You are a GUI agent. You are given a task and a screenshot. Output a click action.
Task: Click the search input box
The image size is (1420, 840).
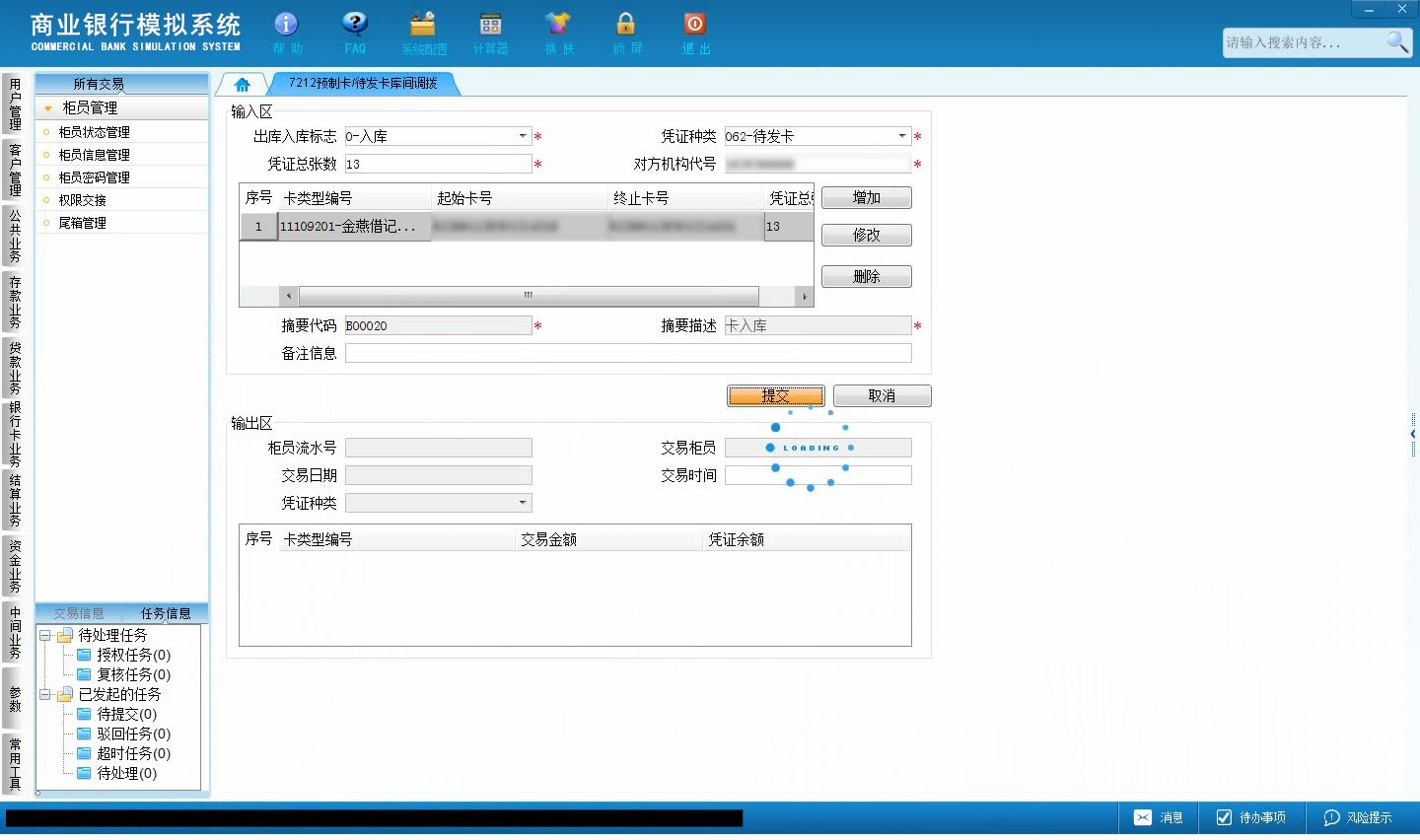(1304, 42)
